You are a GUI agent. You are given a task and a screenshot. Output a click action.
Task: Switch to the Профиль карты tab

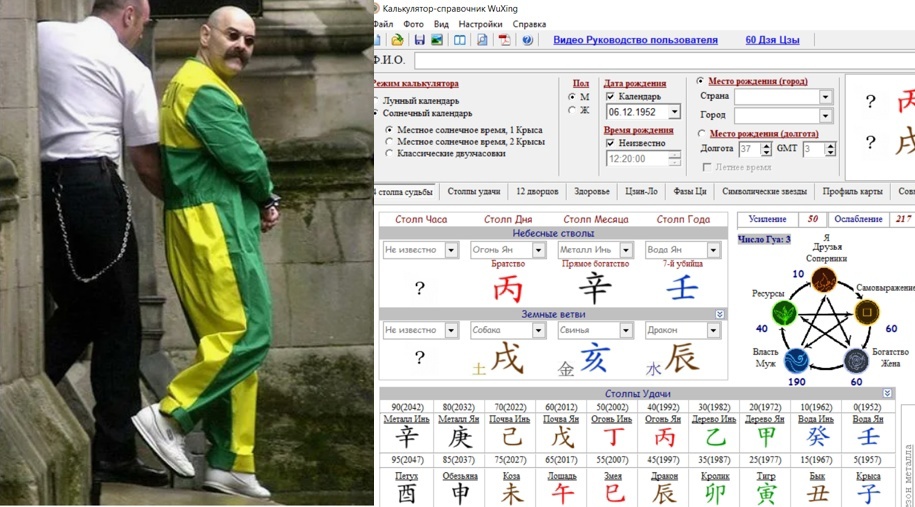tap(853, 191)
